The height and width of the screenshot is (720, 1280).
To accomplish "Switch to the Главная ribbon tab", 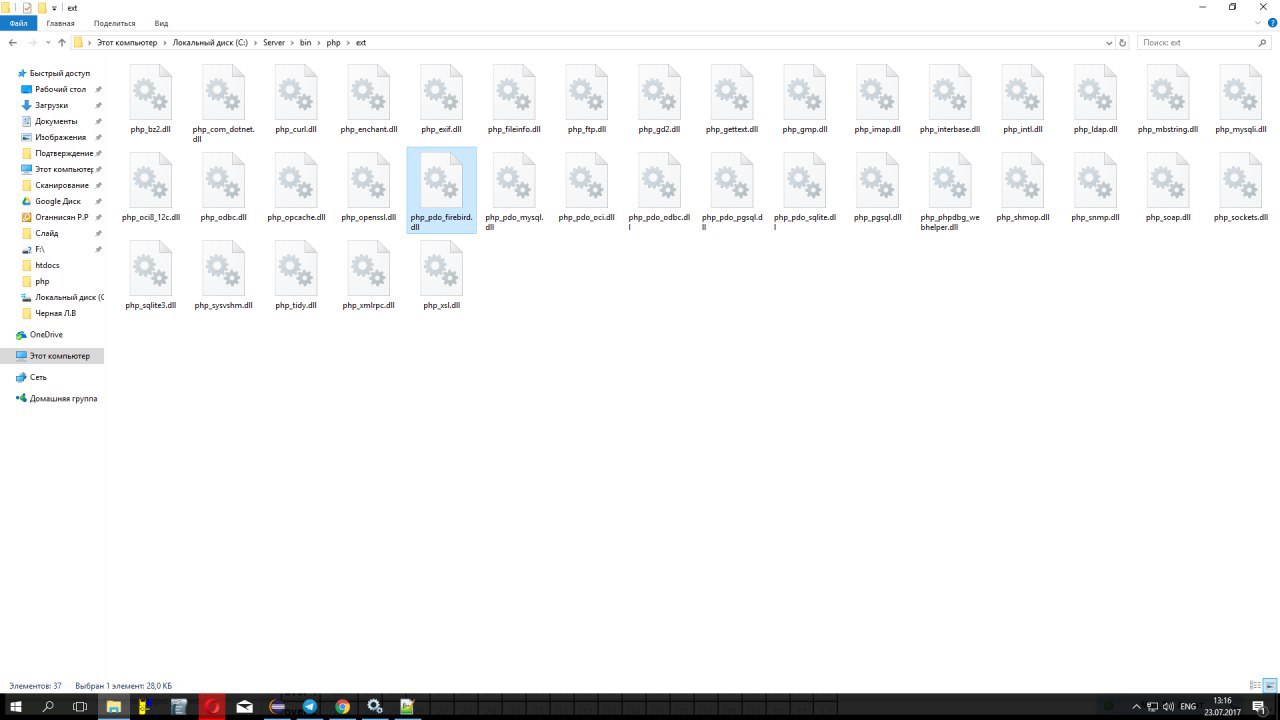I will pos(60,23).
